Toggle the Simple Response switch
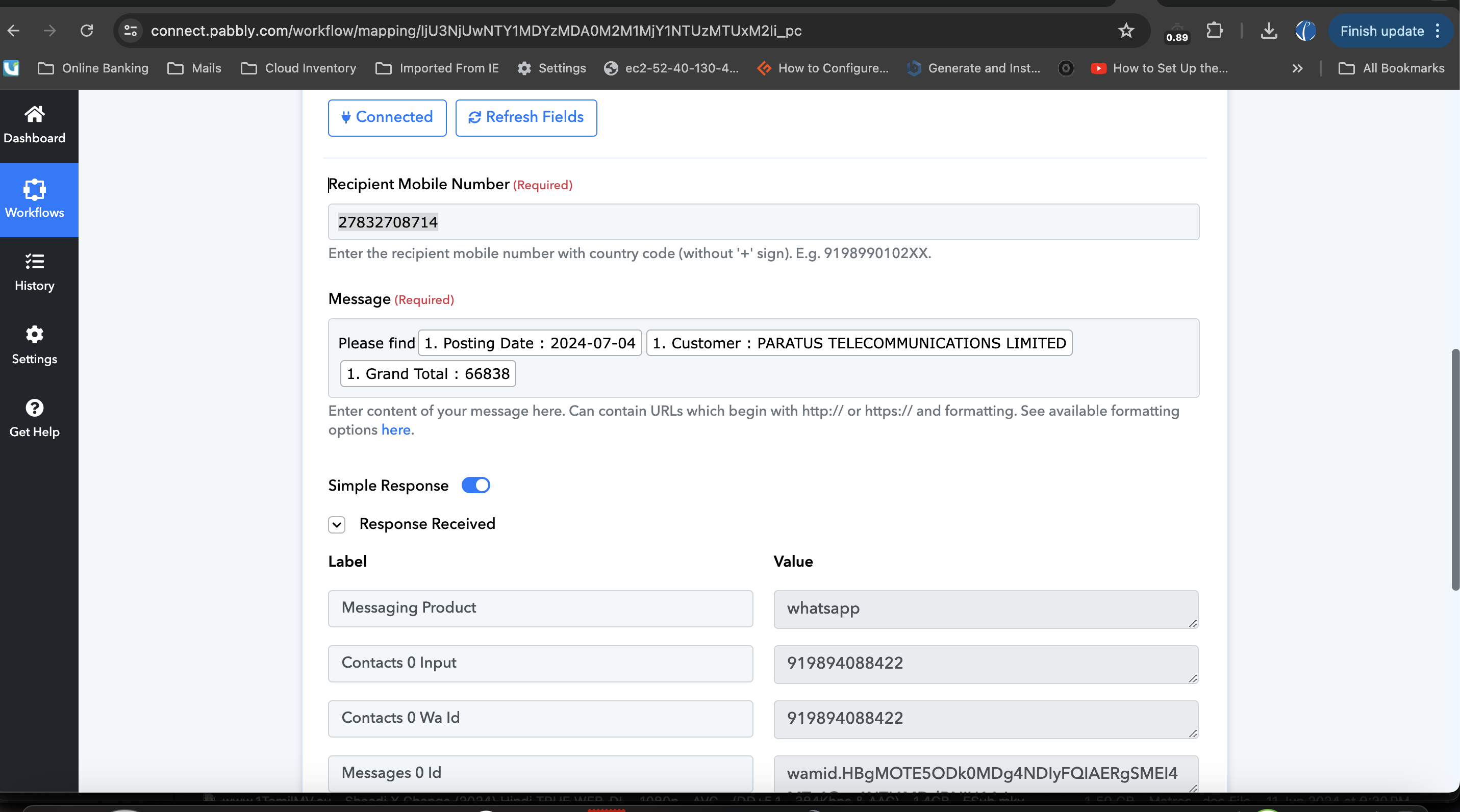Screen dimensions: 1460x812 475,485
